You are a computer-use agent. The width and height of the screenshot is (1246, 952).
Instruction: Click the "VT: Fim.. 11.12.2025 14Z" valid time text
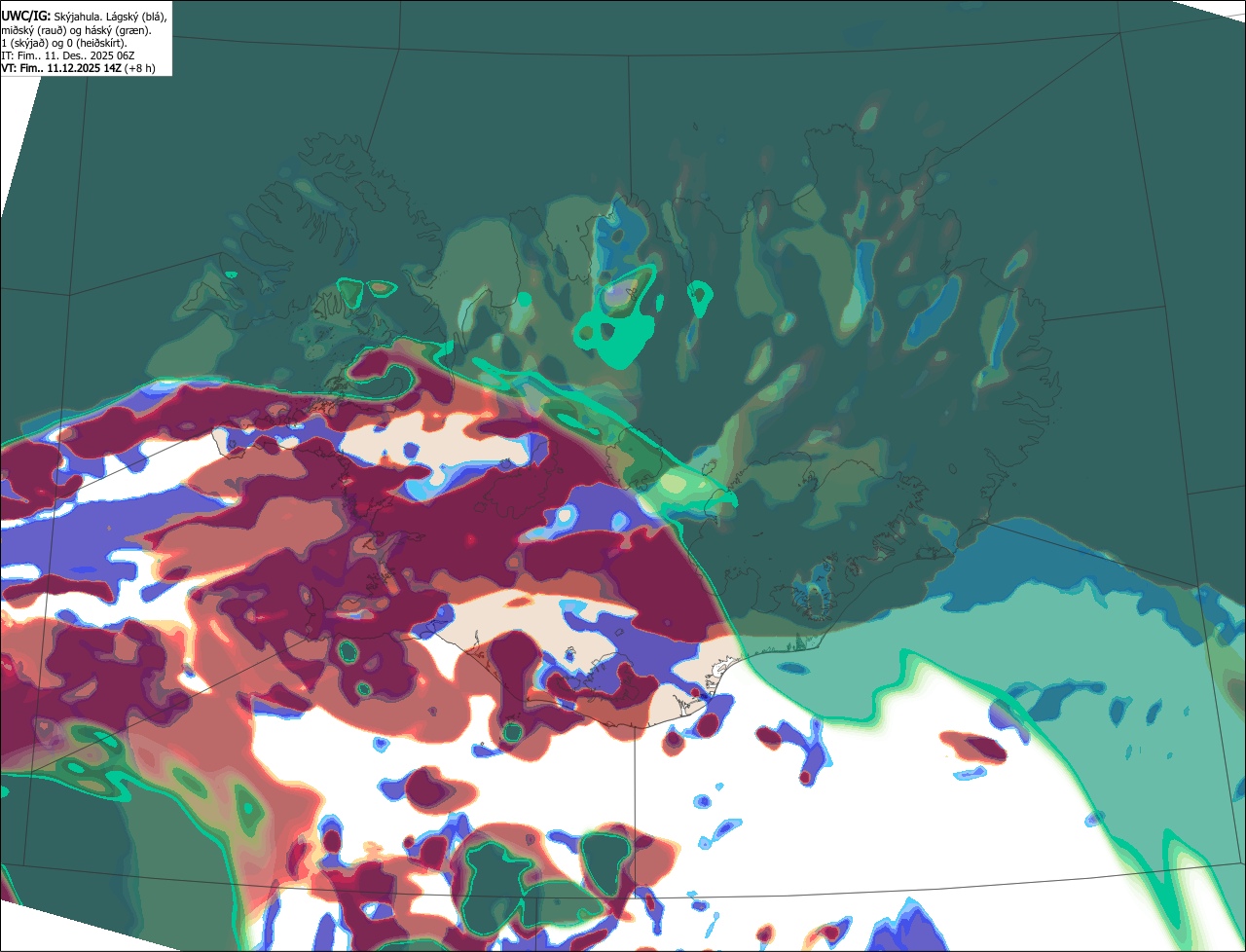click(x=61, y=68)
